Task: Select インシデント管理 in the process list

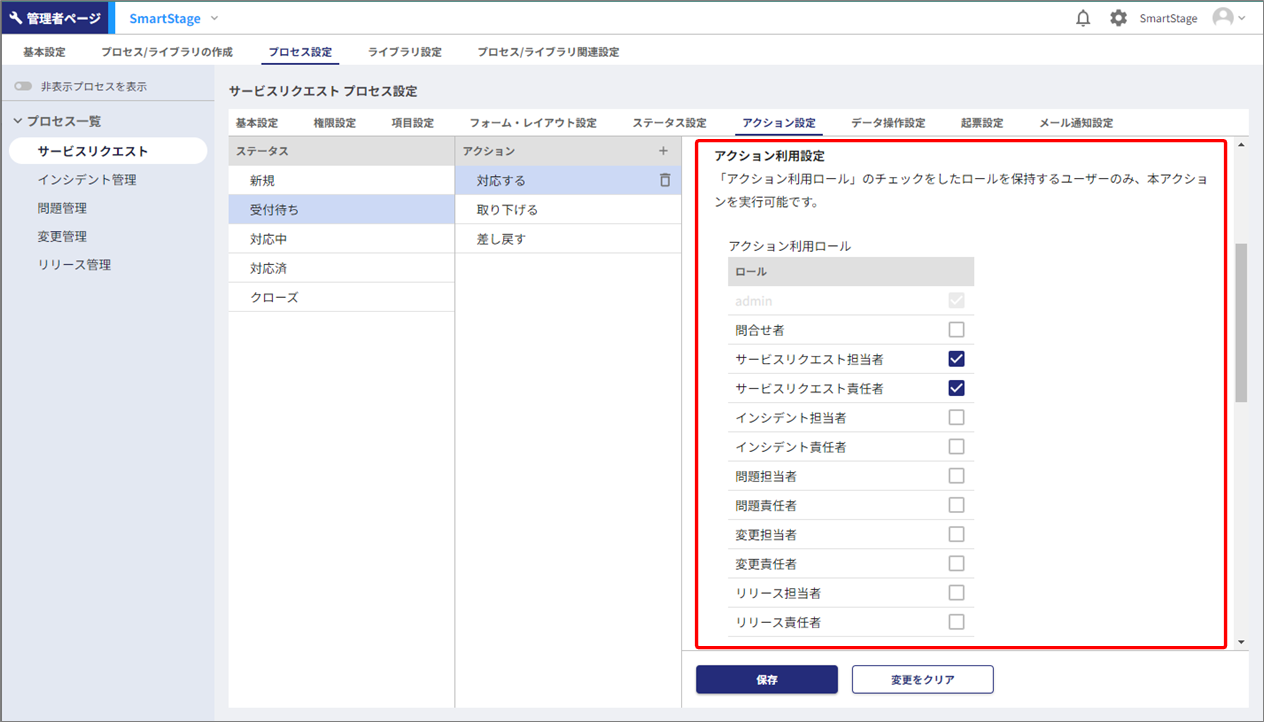Action: click(x=87, y=180)
